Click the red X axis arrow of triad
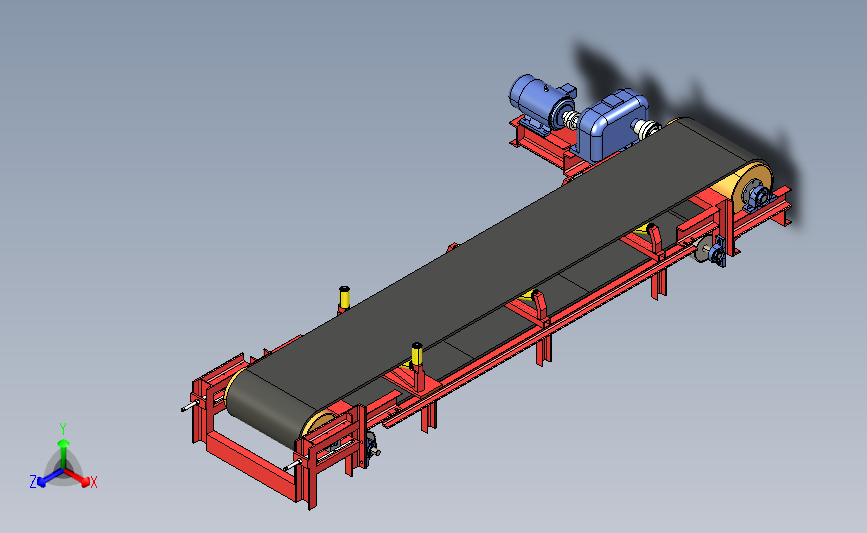The image size is (867, 533). pos(79,478)
